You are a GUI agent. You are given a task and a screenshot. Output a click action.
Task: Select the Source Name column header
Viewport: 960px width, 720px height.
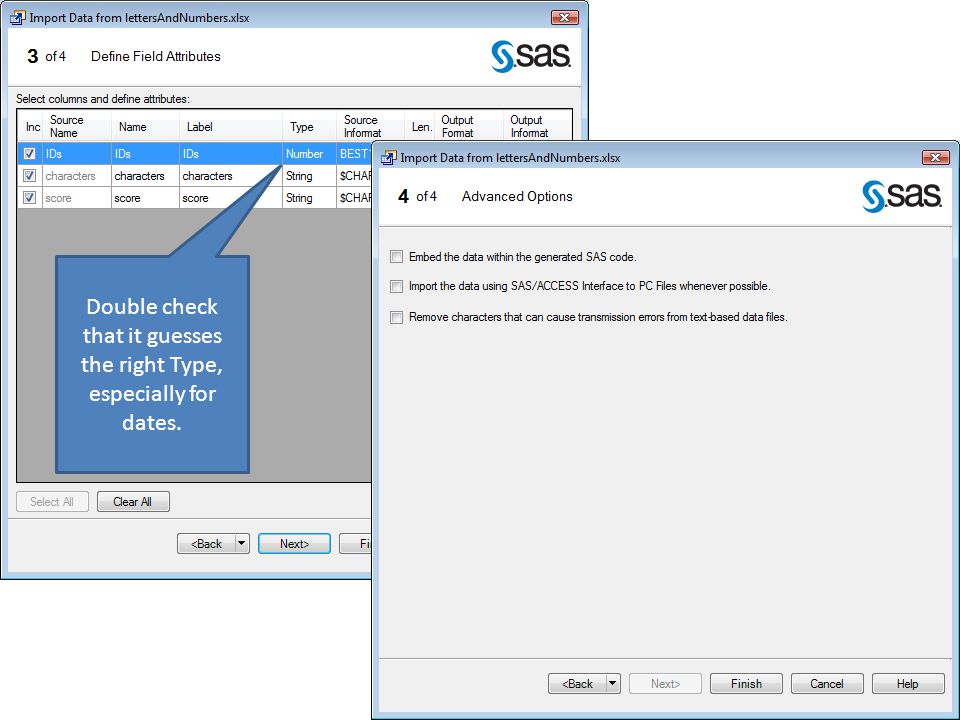[77, 126]
